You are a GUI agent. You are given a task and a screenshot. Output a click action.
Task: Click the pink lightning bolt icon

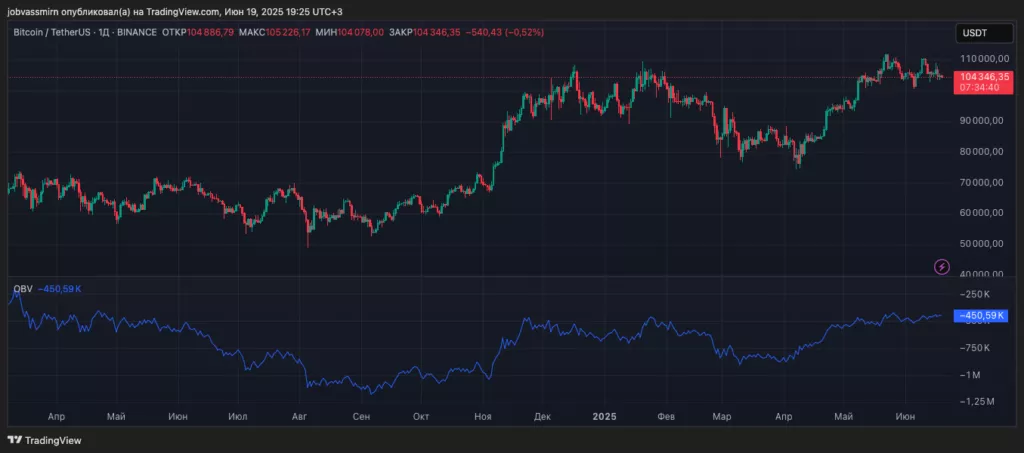[x=941, y=266]
